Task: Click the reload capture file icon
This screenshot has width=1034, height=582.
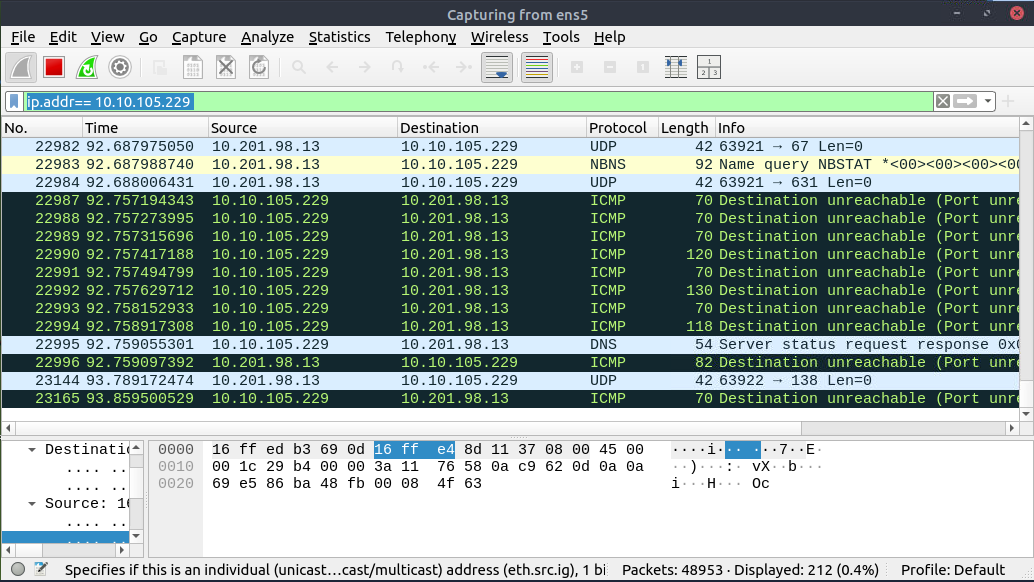Action: pos(258,67)
